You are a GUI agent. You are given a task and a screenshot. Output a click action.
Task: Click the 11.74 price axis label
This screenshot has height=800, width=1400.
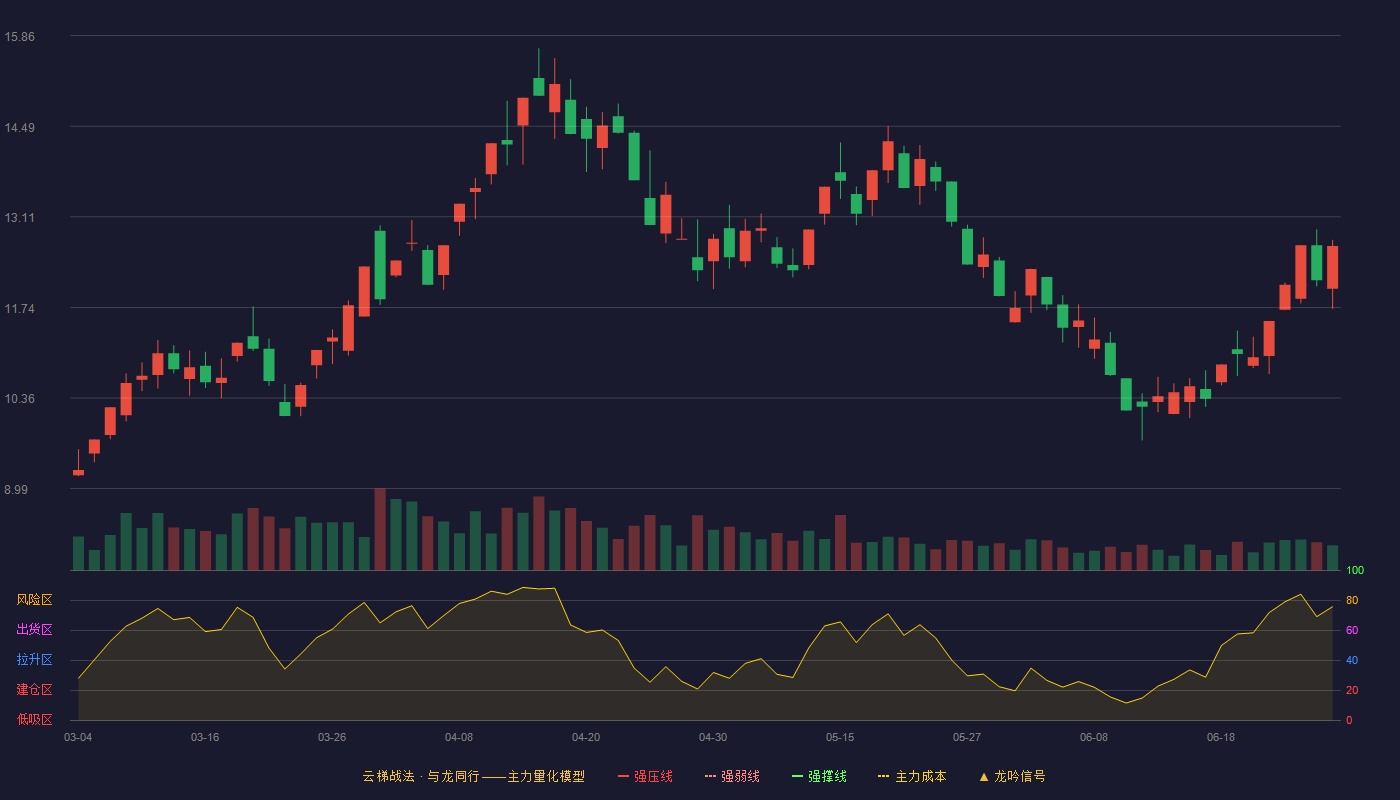[19, 309]
